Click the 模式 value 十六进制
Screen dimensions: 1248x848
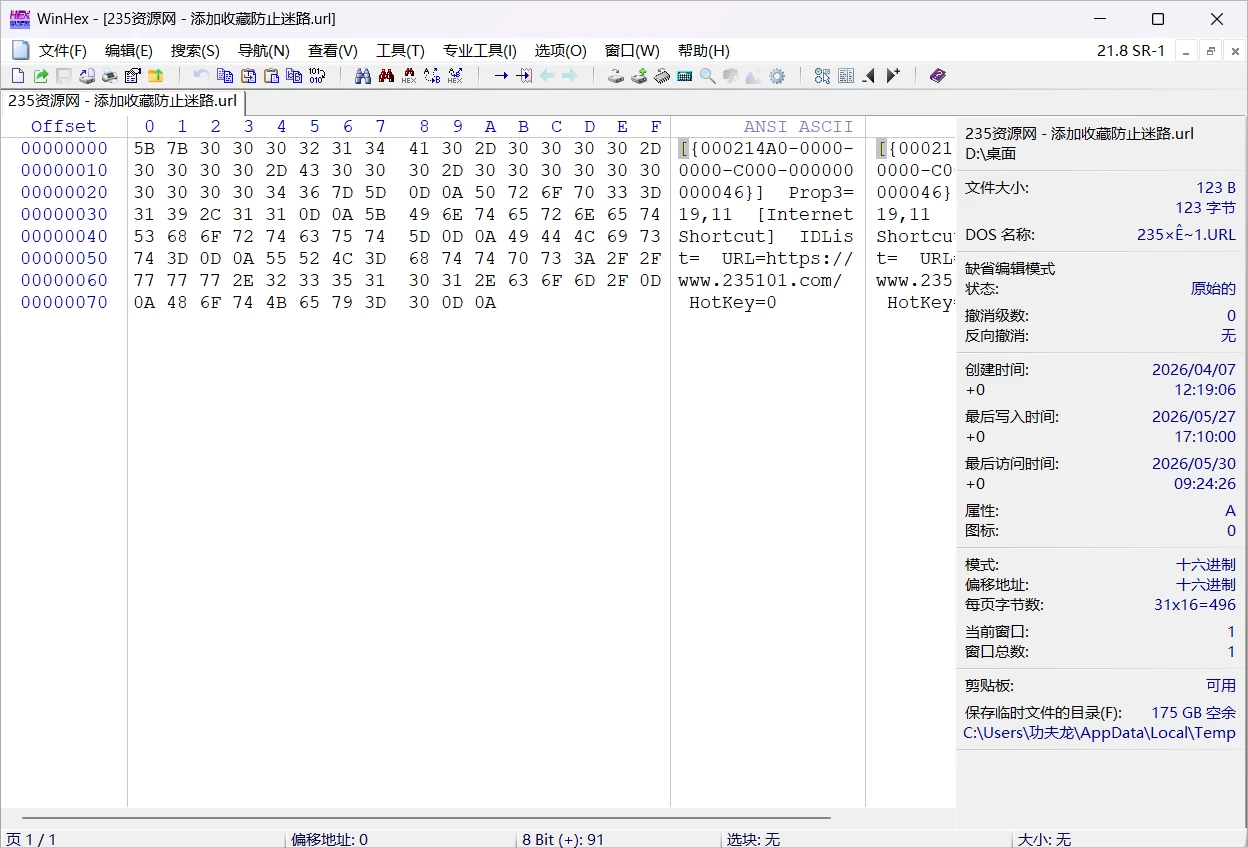(x=1206, y=564)
